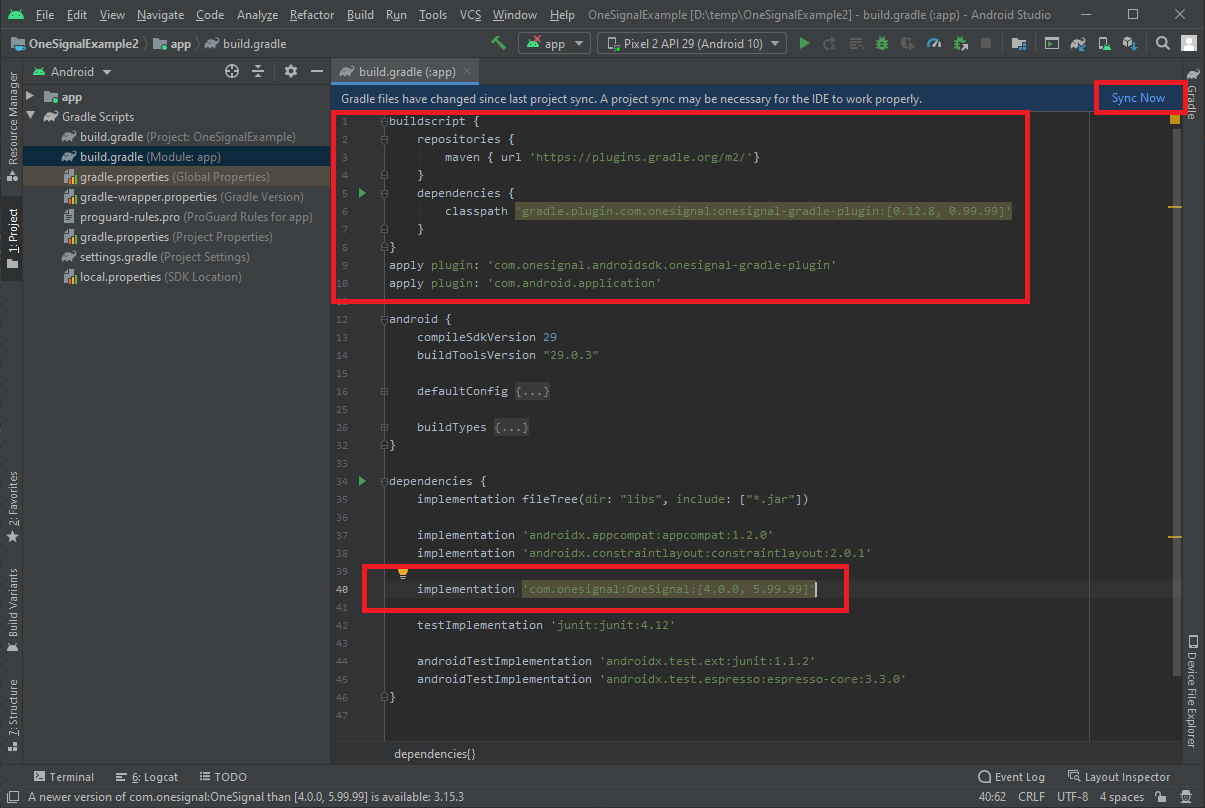Open the Android view selector dropdown
Image resolution: width=1205 pixels, height=808 pixels.
click(72, 71)
